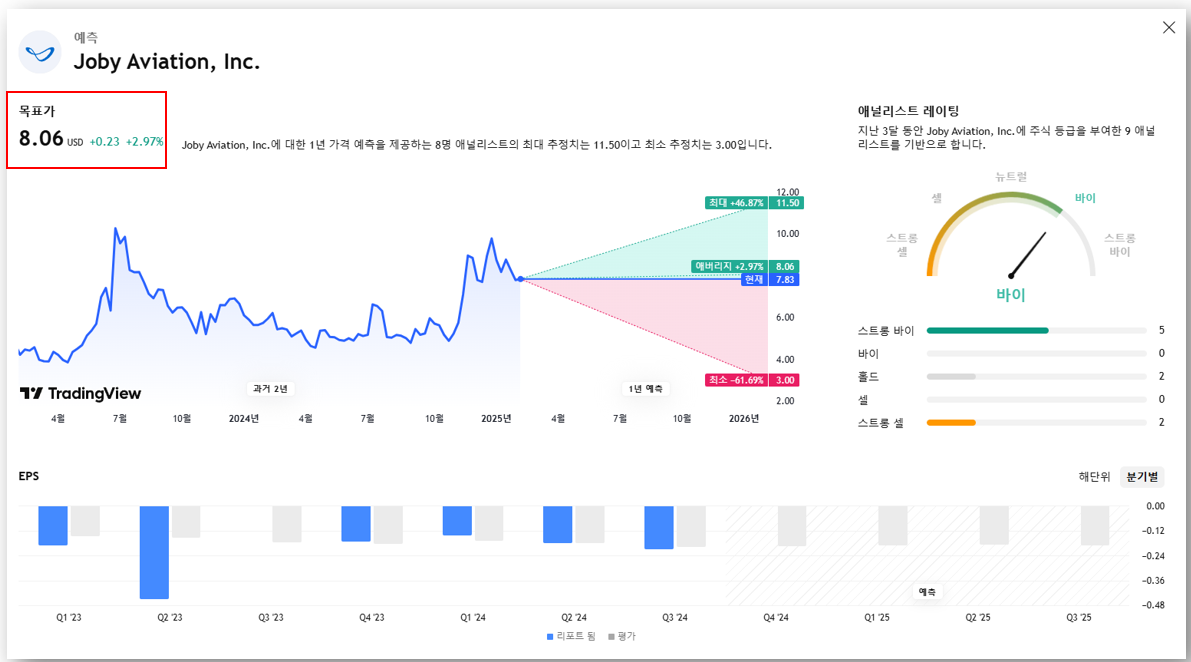
Task: Click the Q3 '25 estimated EPS bar
Action: 1095,525
